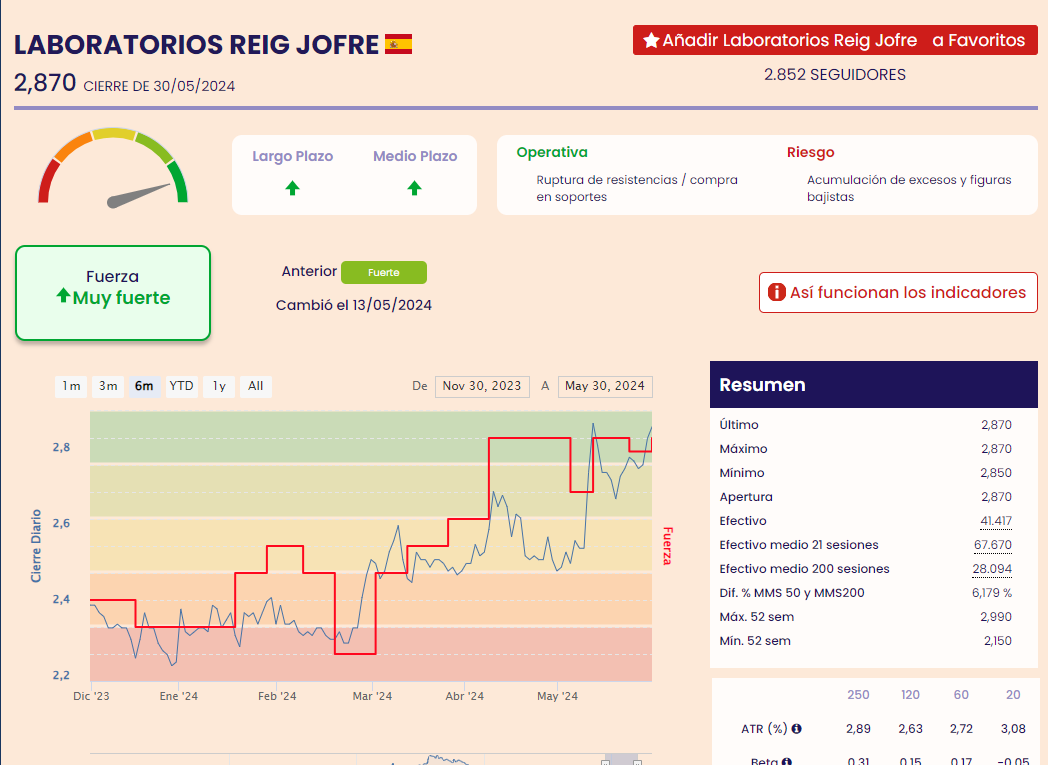The width and height of the screenshot is (1048, 765).
Task: Click the Riesgo heading
Action: [x=811, y=152]
